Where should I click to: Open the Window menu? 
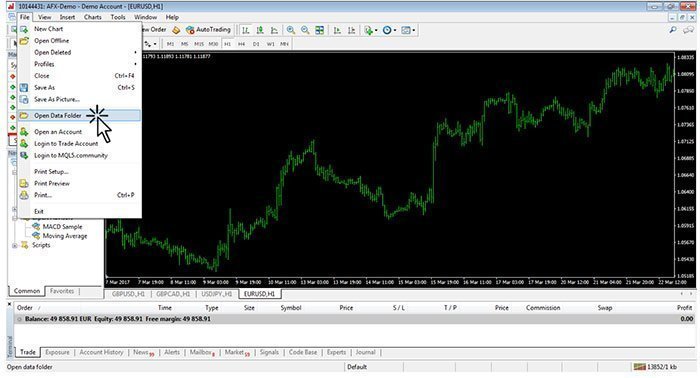[x=146, y=17]
